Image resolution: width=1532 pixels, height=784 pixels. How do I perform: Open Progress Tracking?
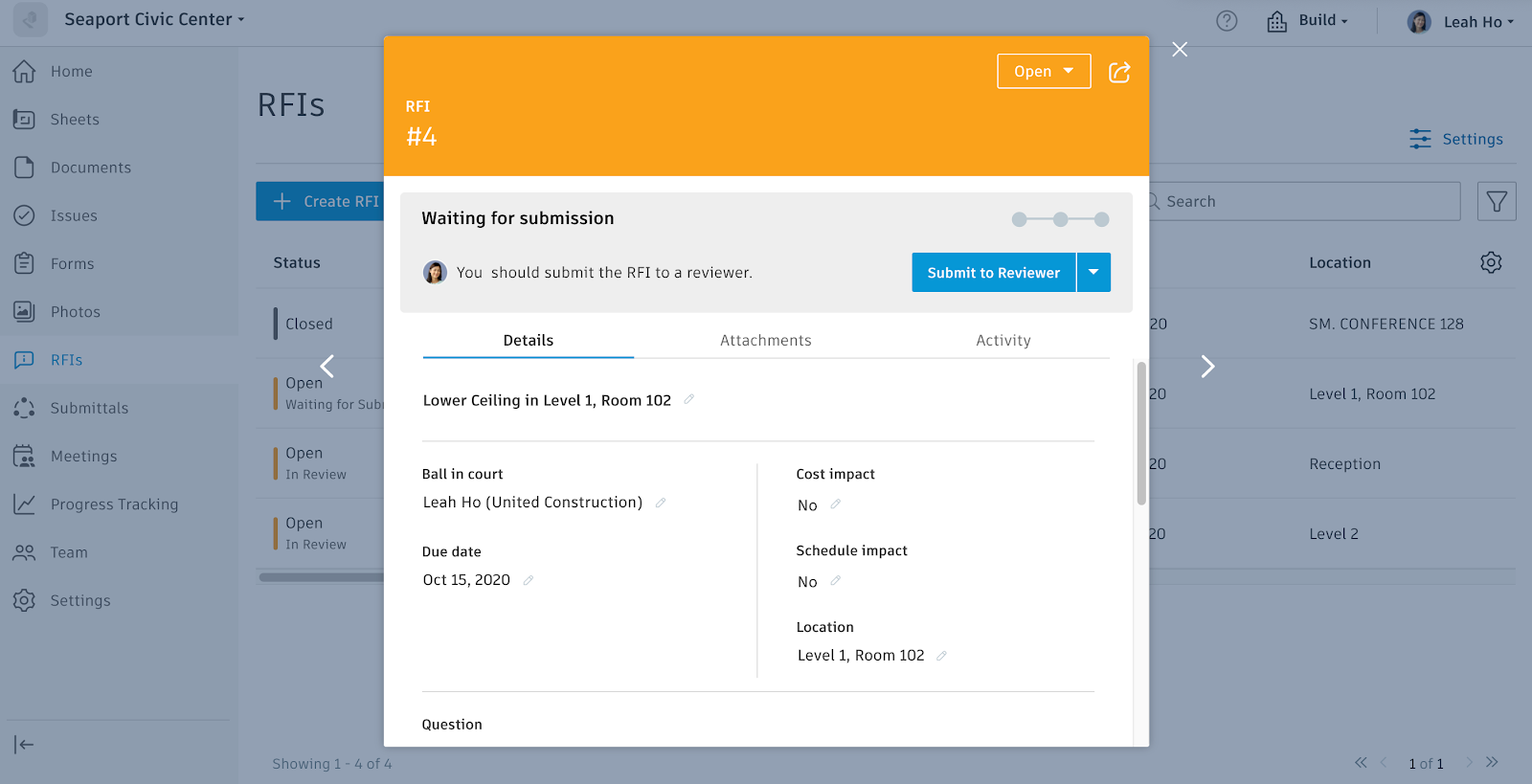[x=114, y=504]
